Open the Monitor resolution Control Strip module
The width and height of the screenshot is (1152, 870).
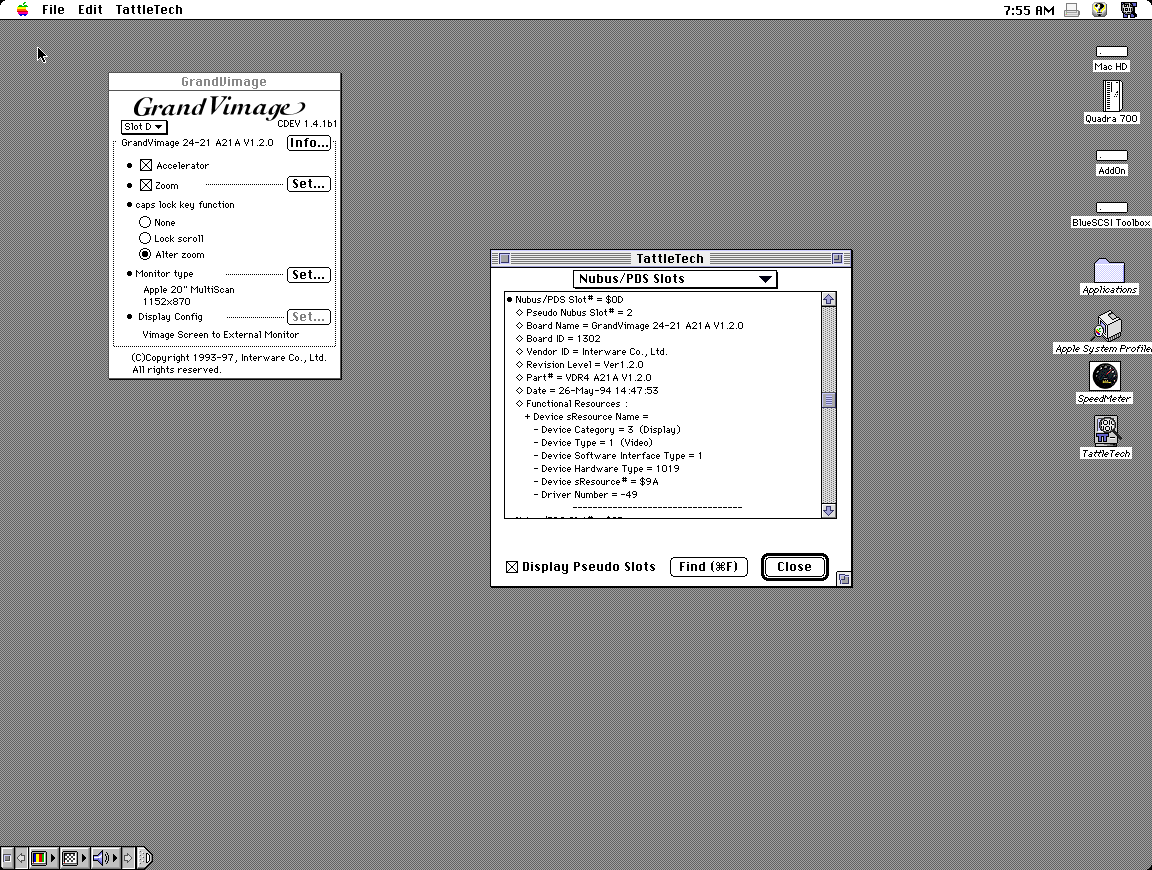[x=73, y=858]
